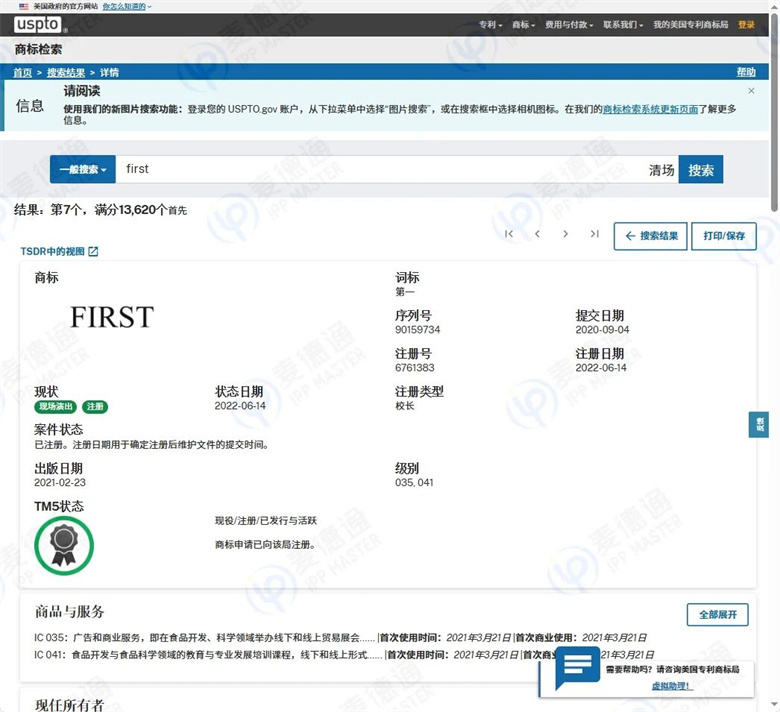
Task: Go to next result arrow
Action: click(x=566, y=234)
